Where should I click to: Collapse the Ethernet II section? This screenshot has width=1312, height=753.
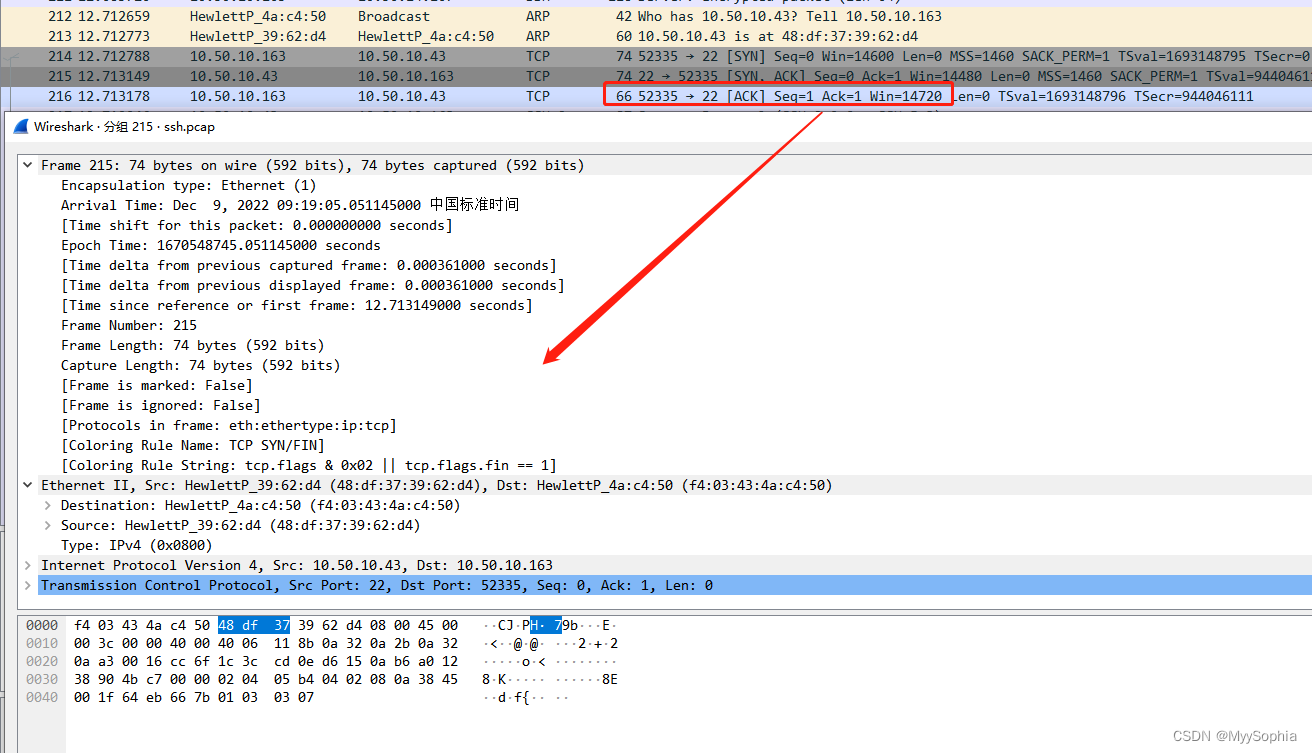click(x=29, y=485)
